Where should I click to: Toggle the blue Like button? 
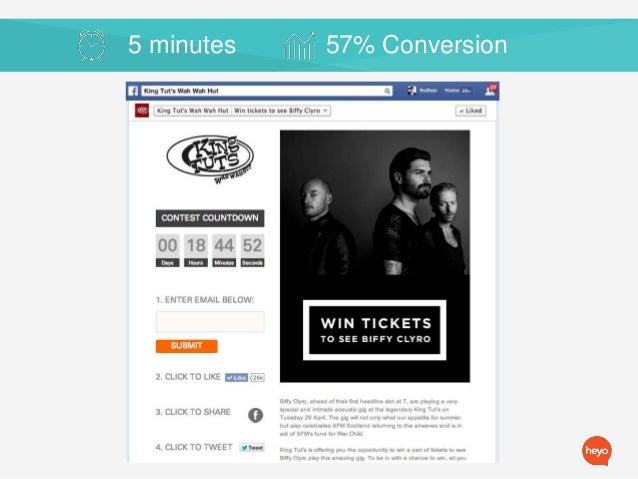pyautogui.click(x=236, y=378)
